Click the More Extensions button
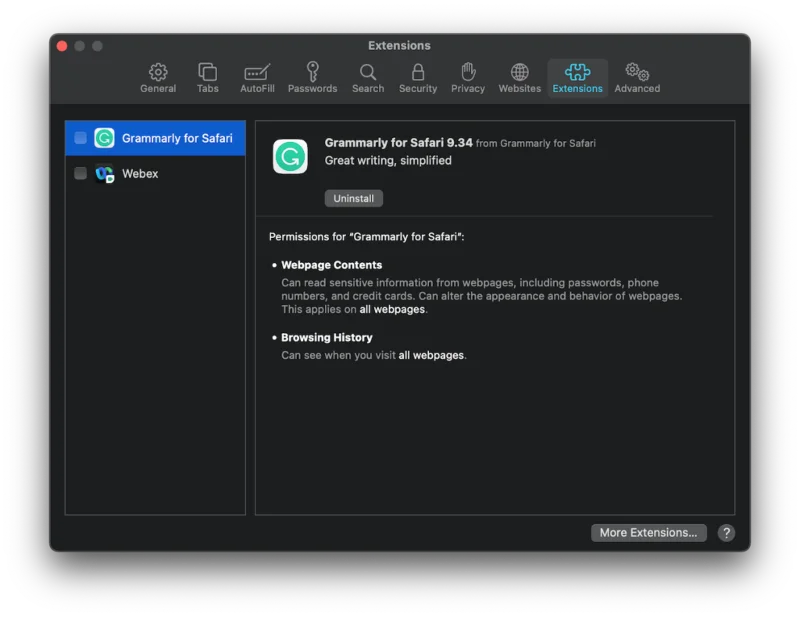The height and width of the screenshot is (617, 800). click(x=648, y=532)
